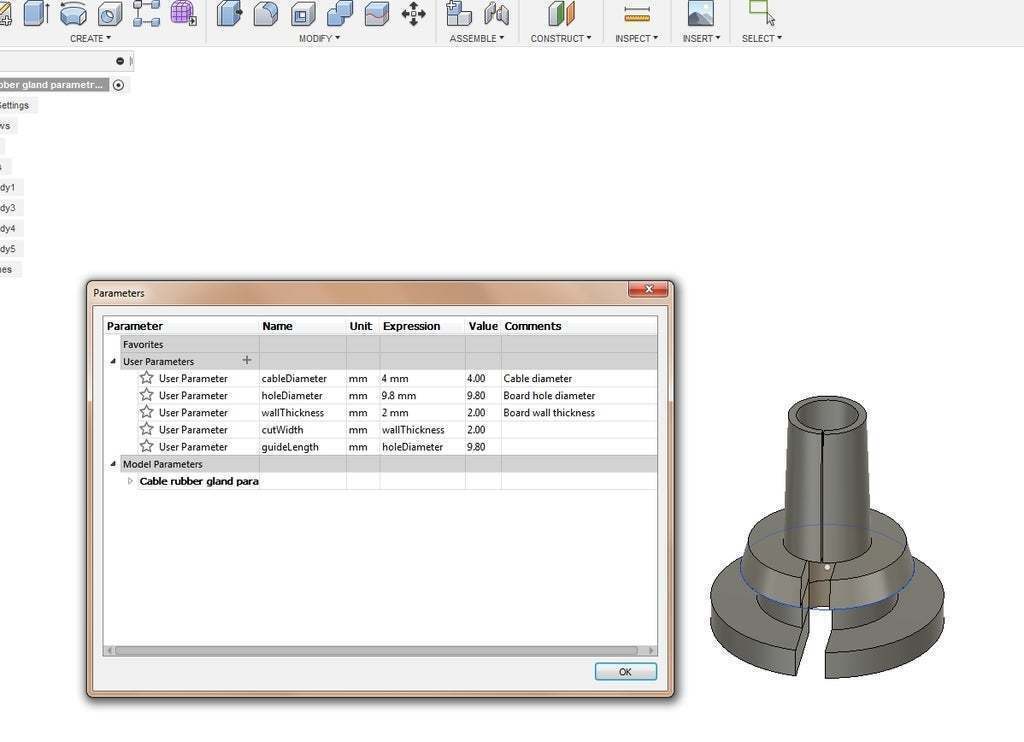Image resolution: width=1024 pixels, height=742 pixels.
Task: Select the Revolve tool icon
Action: pyautogui.click(x=73, y=13)
